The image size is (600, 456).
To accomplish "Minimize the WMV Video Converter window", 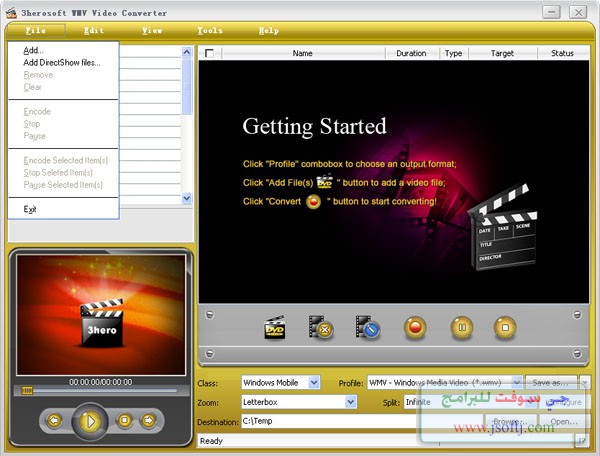I will (x=551, y=12).
